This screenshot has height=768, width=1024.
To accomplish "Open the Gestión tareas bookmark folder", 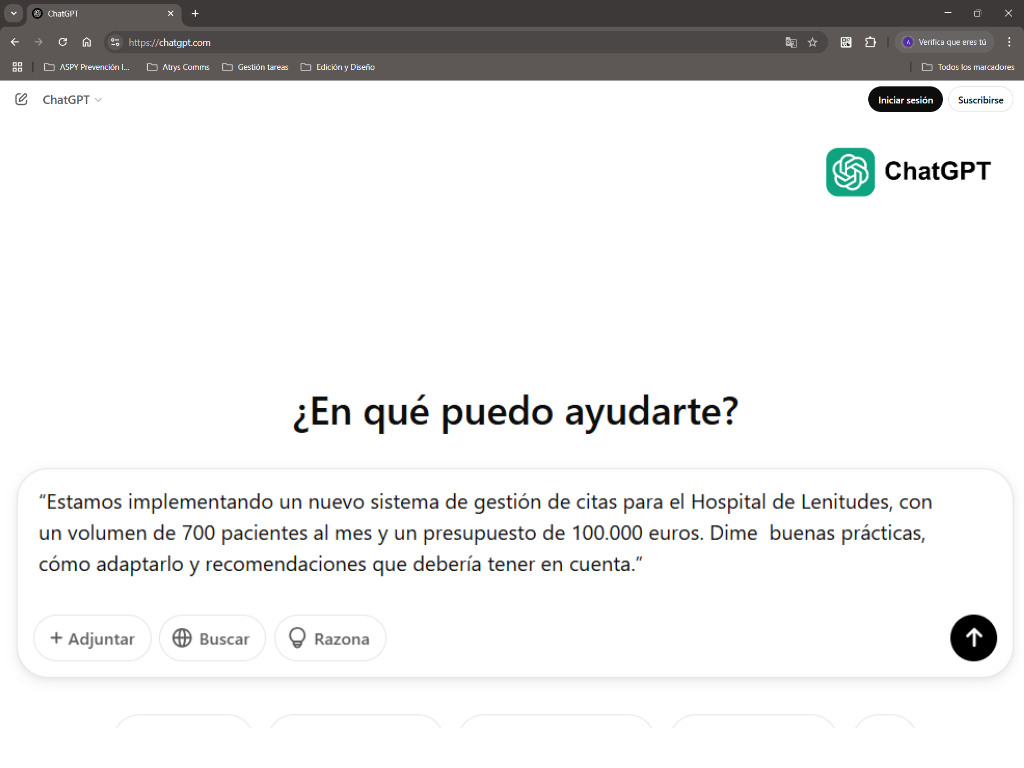I will pos(255,67).
